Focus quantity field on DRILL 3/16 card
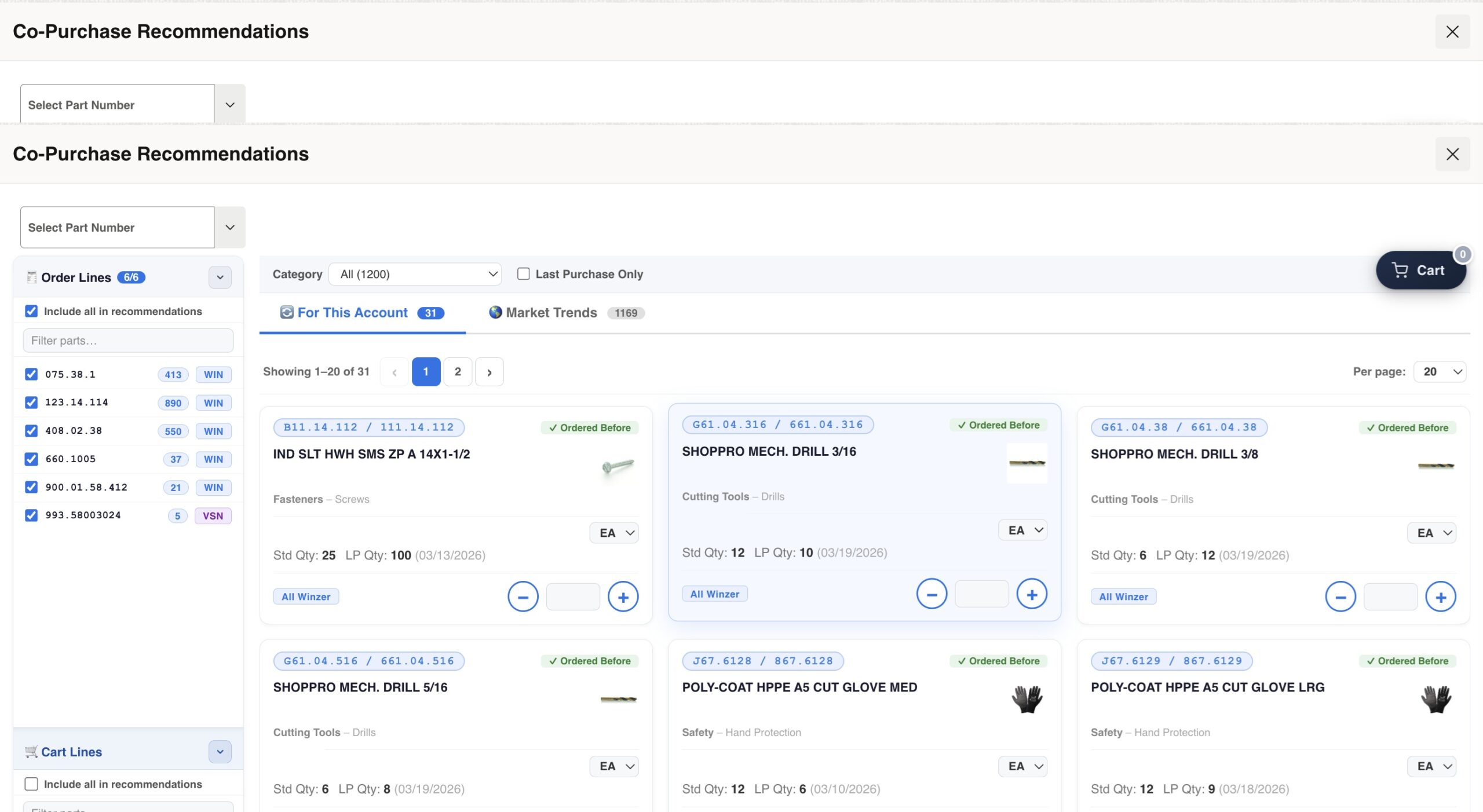The height and width of the screenshot is (812, 1483). [x=981, y=594]
